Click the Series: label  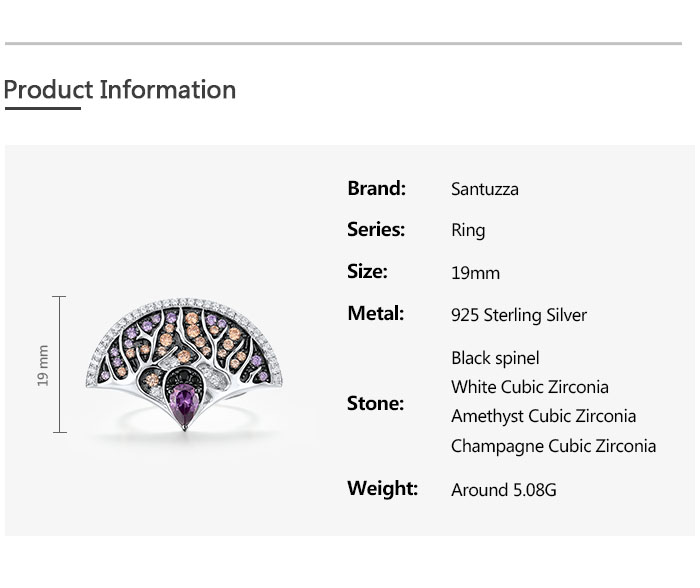(x=376, y=229)
